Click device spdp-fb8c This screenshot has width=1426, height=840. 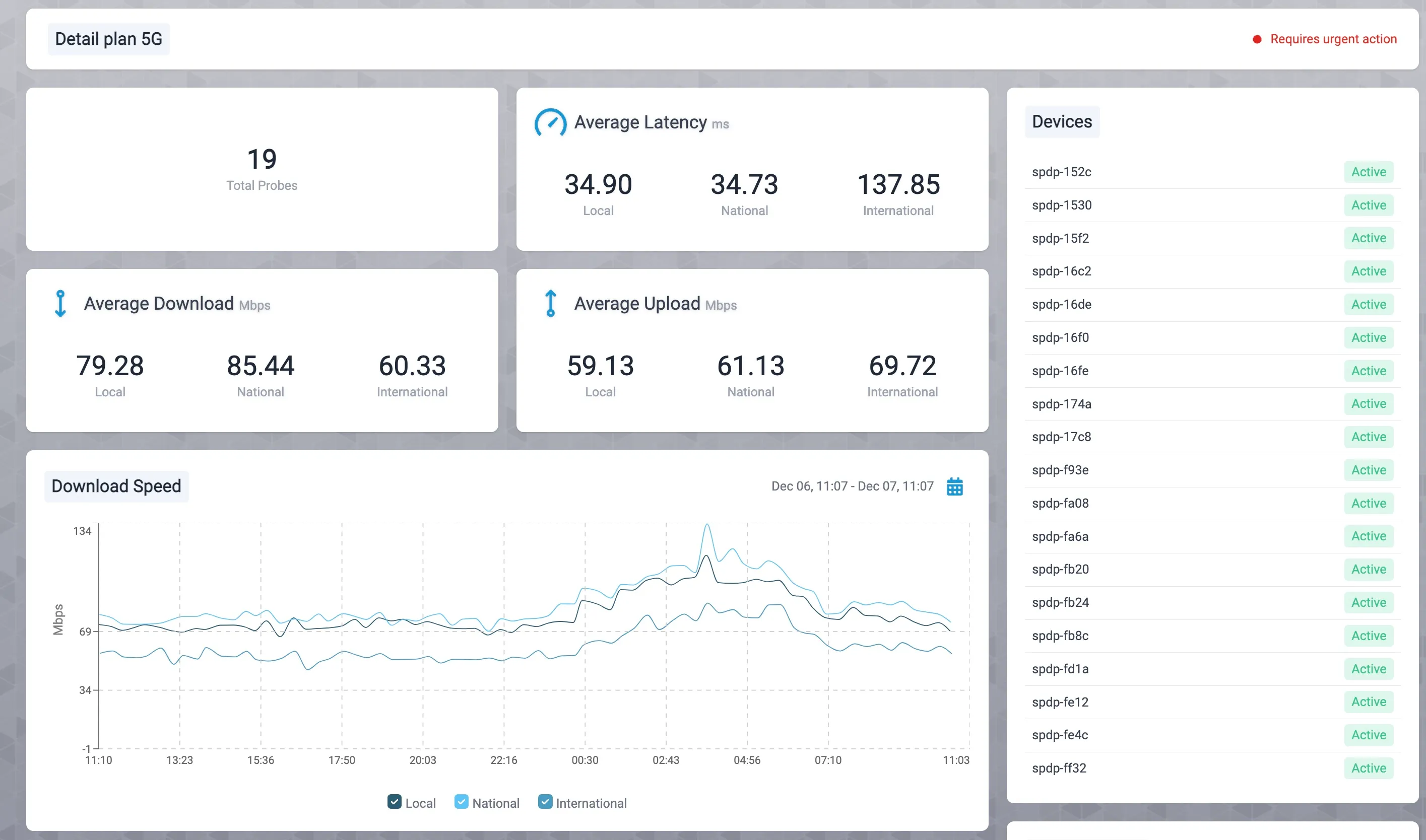tap(1212, 636)
